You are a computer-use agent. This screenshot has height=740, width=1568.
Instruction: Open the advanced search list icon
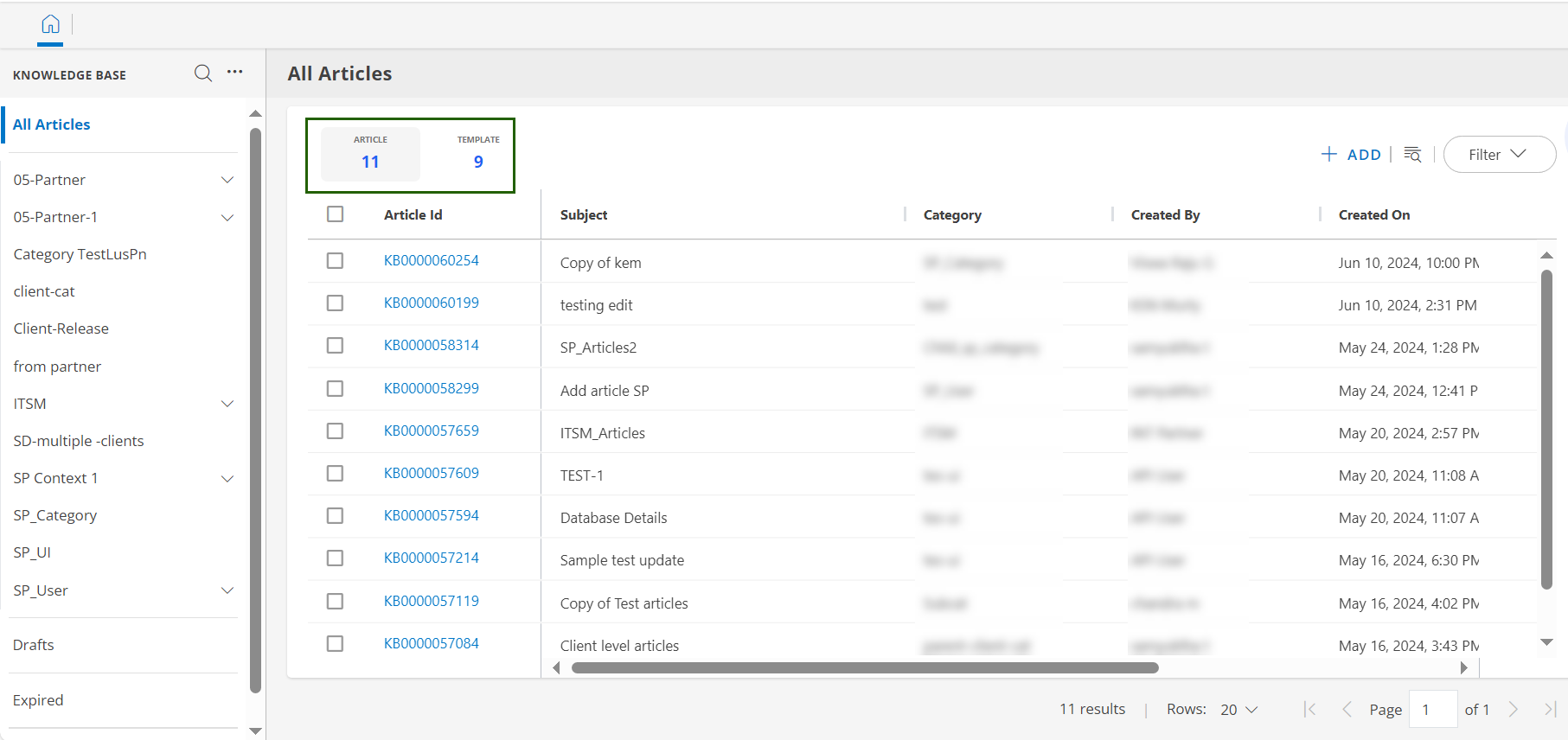pyautogui.click(x=1412, y=155)
